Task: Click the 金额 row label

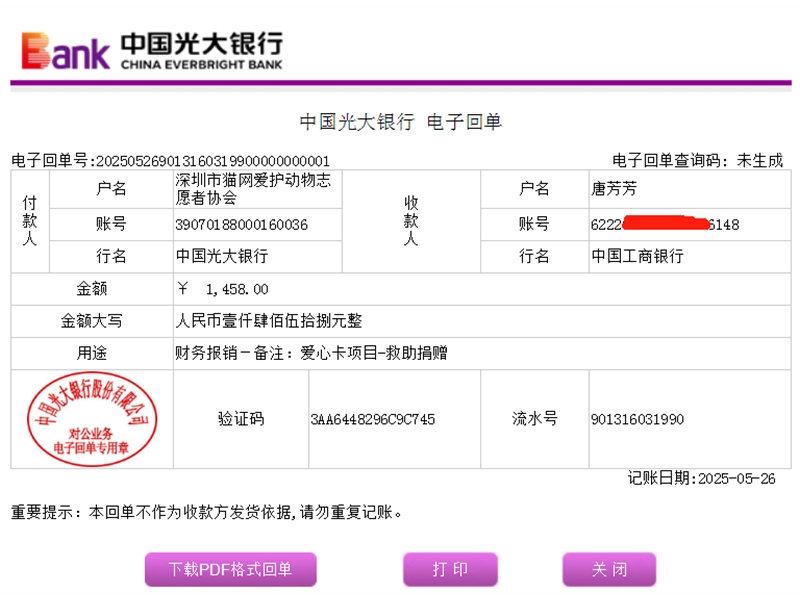Action: [92, 289]
